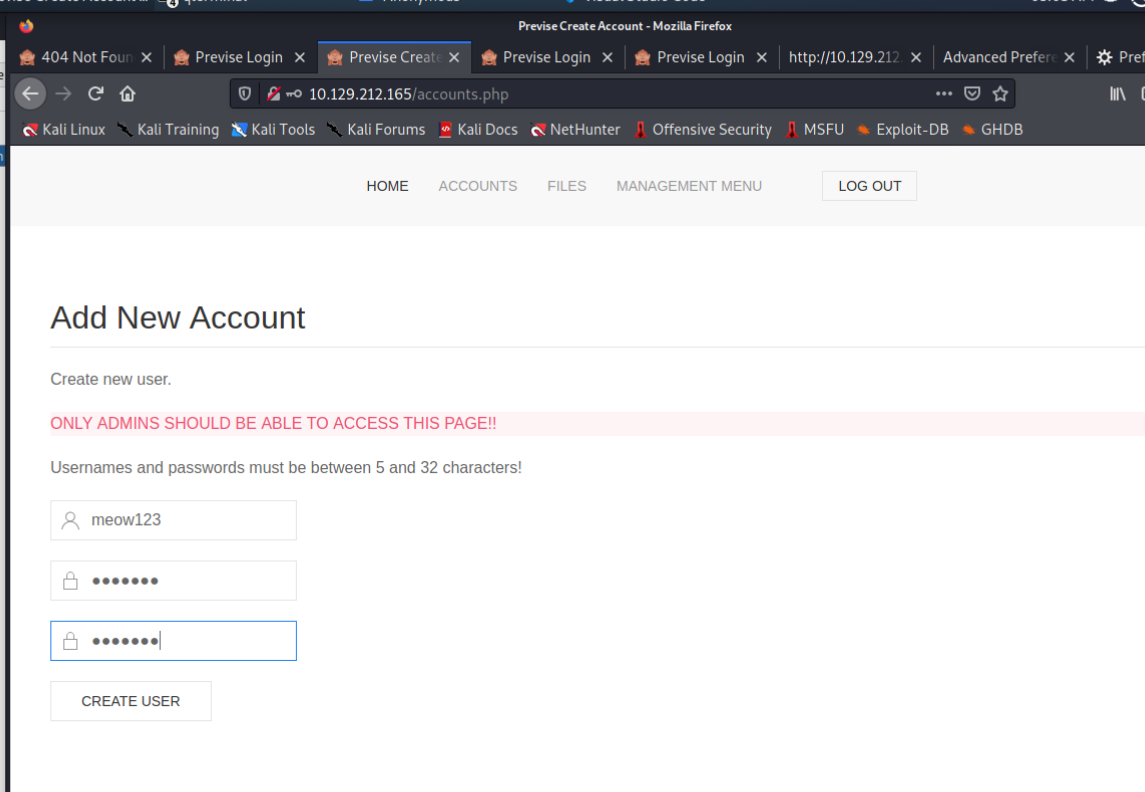
Task: Reload the current page
Action: [x=96, y=94]
